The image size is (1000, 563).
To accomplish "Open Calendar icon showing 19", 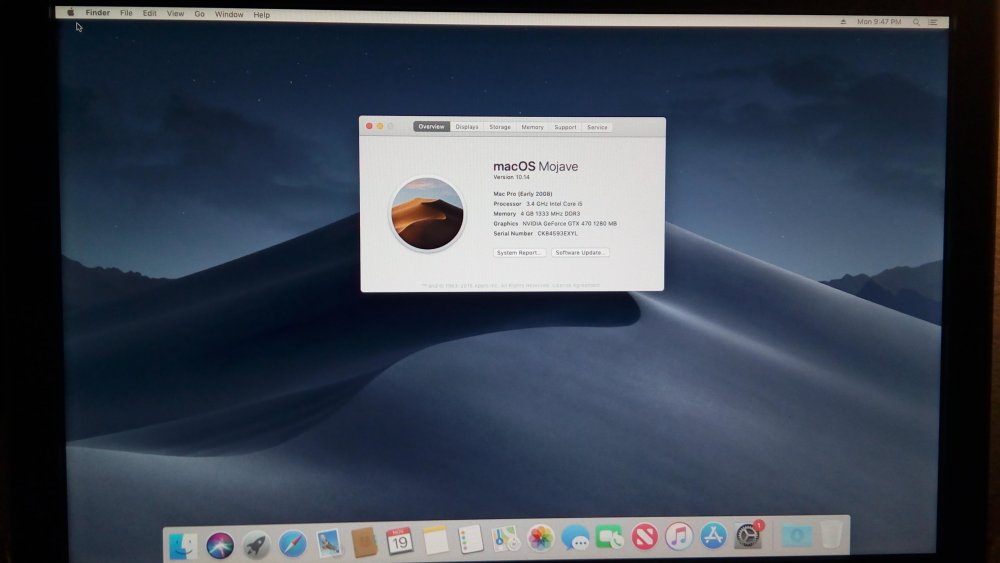I will point(400,541).
